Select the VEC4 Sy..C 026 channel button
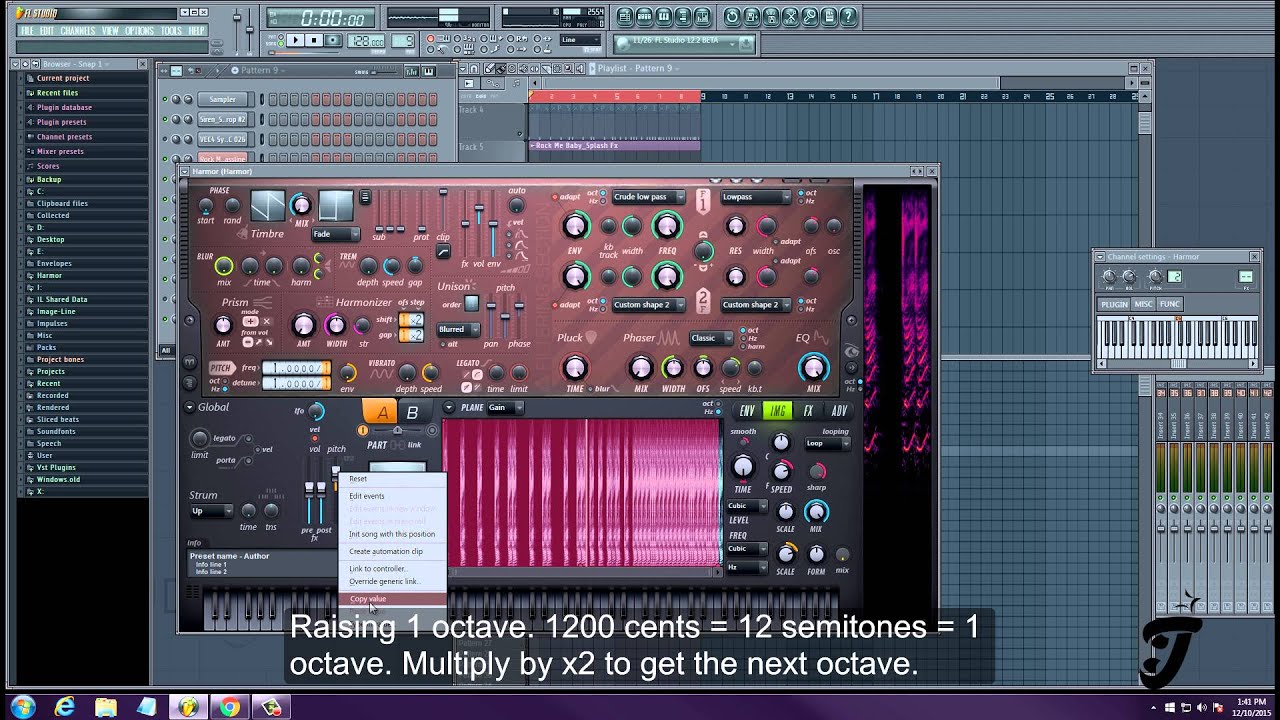 (x=224, y=139)
